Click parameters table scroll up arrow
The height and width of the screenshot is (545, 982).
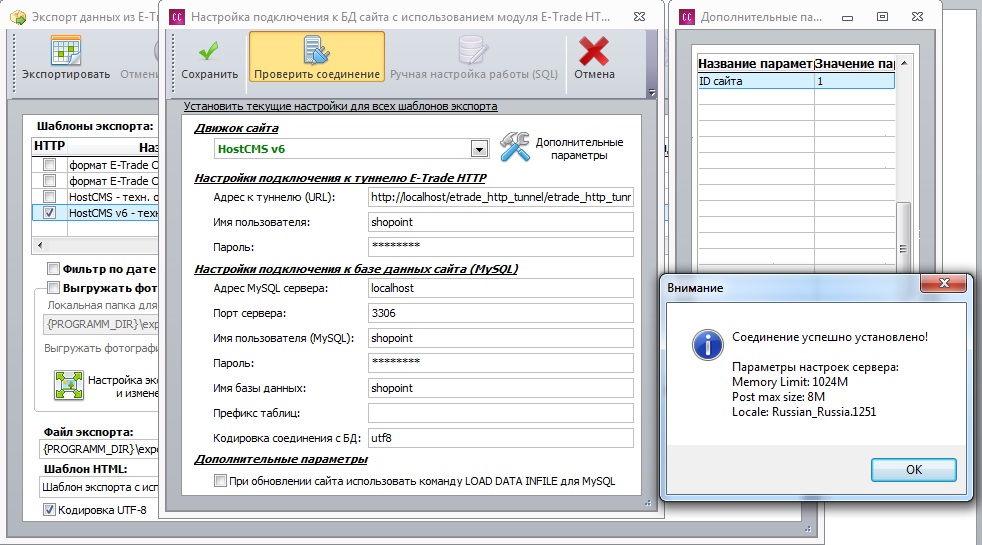(904, 63)
